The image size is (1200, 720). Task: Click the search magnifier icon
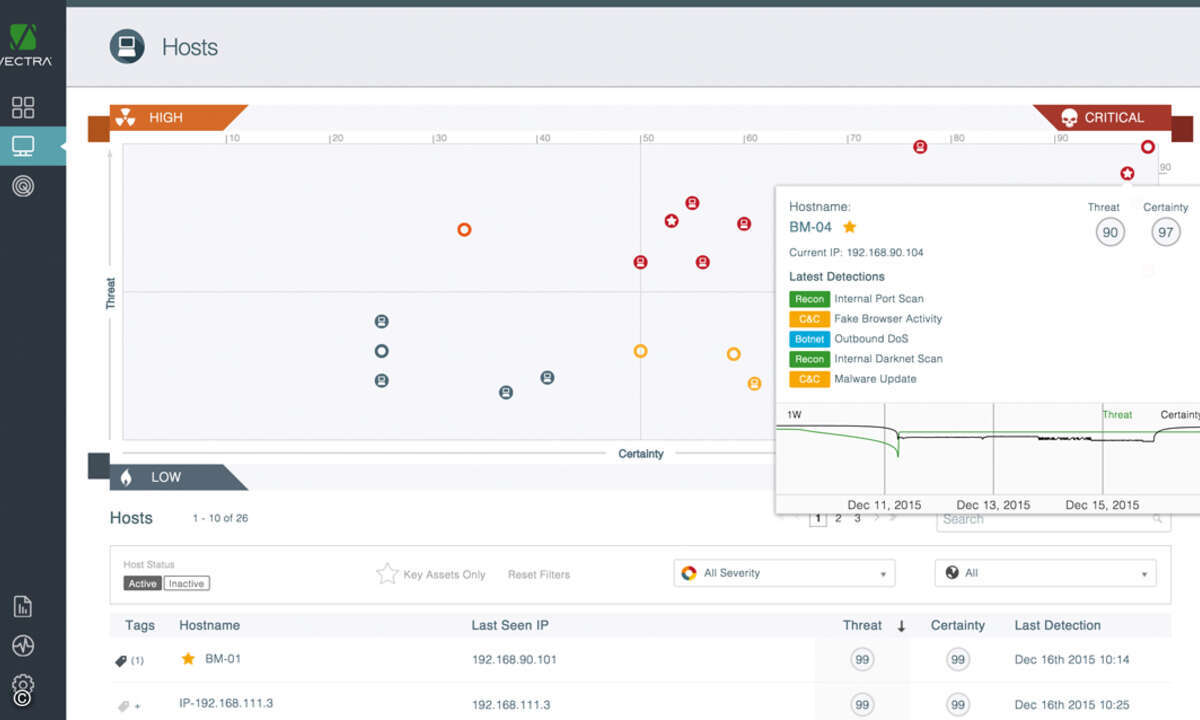1158,519
